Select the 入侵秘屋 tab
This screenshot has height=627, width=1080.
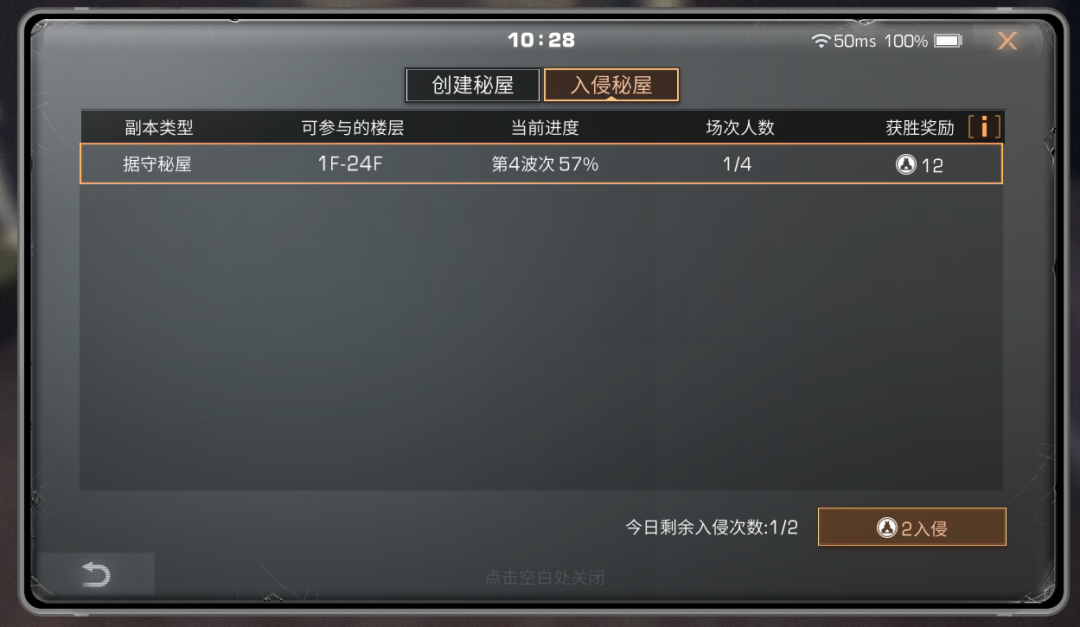pos(611,85)
